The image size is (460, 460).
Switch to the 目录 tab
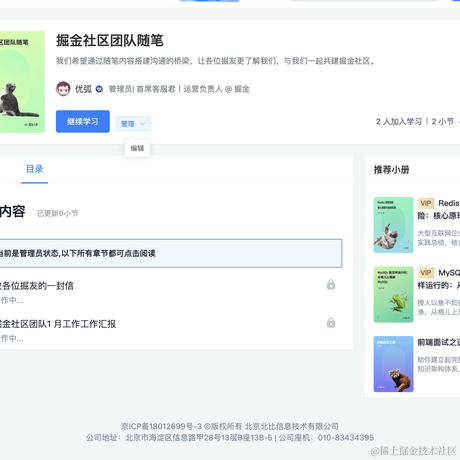click(35, 169)
